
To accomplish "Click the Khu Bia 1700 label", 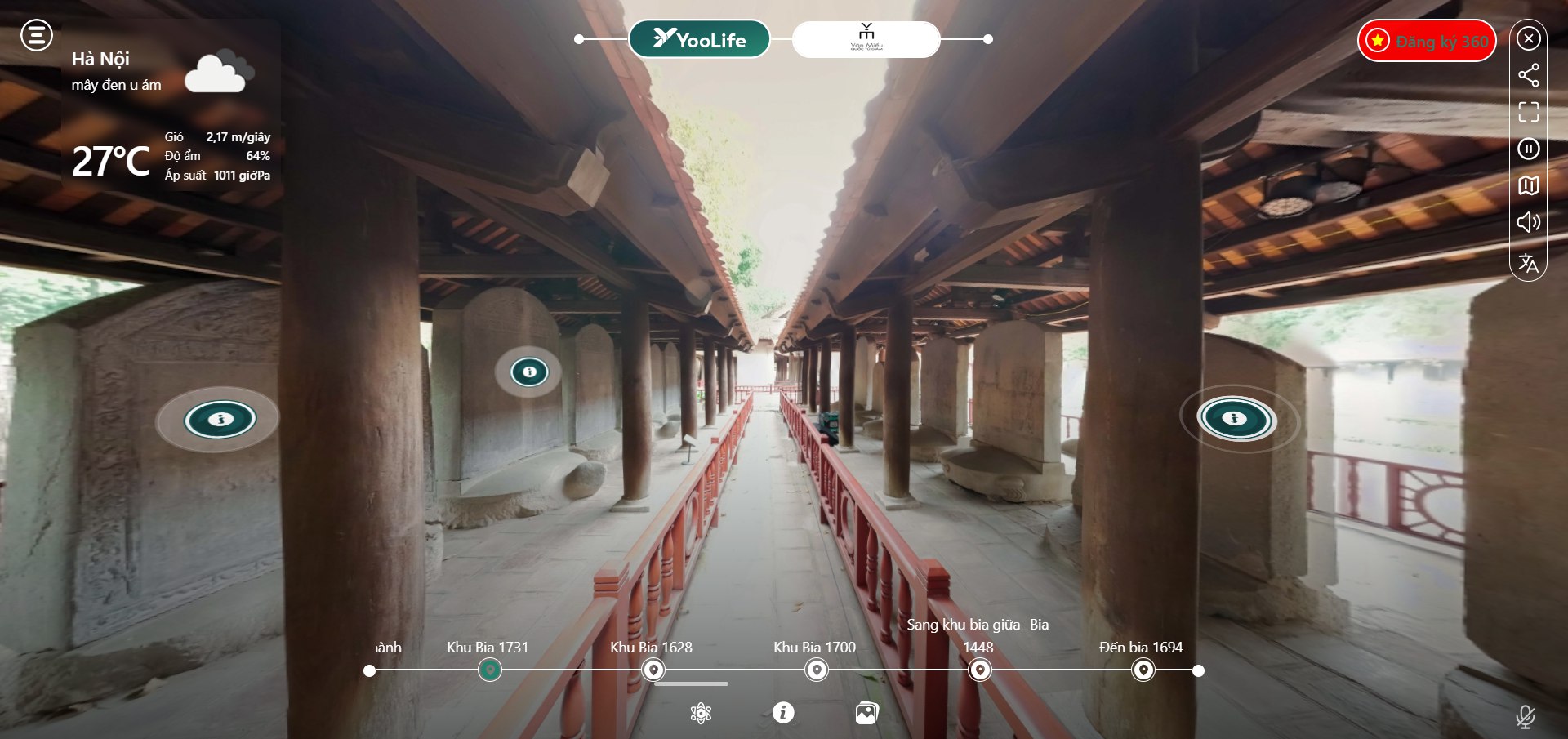I will 814,648.
